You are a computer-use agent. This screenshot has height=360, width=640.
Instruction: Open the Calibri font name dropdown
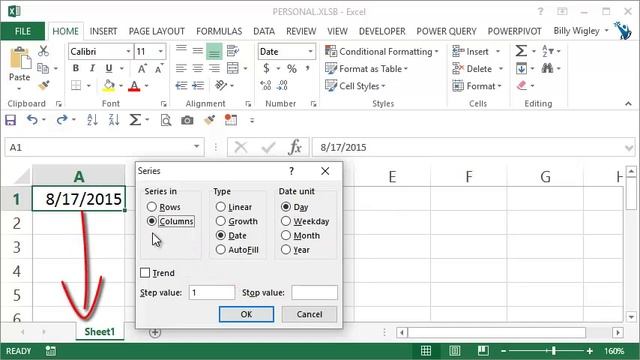pyautogui.click(x=128, y=51)
